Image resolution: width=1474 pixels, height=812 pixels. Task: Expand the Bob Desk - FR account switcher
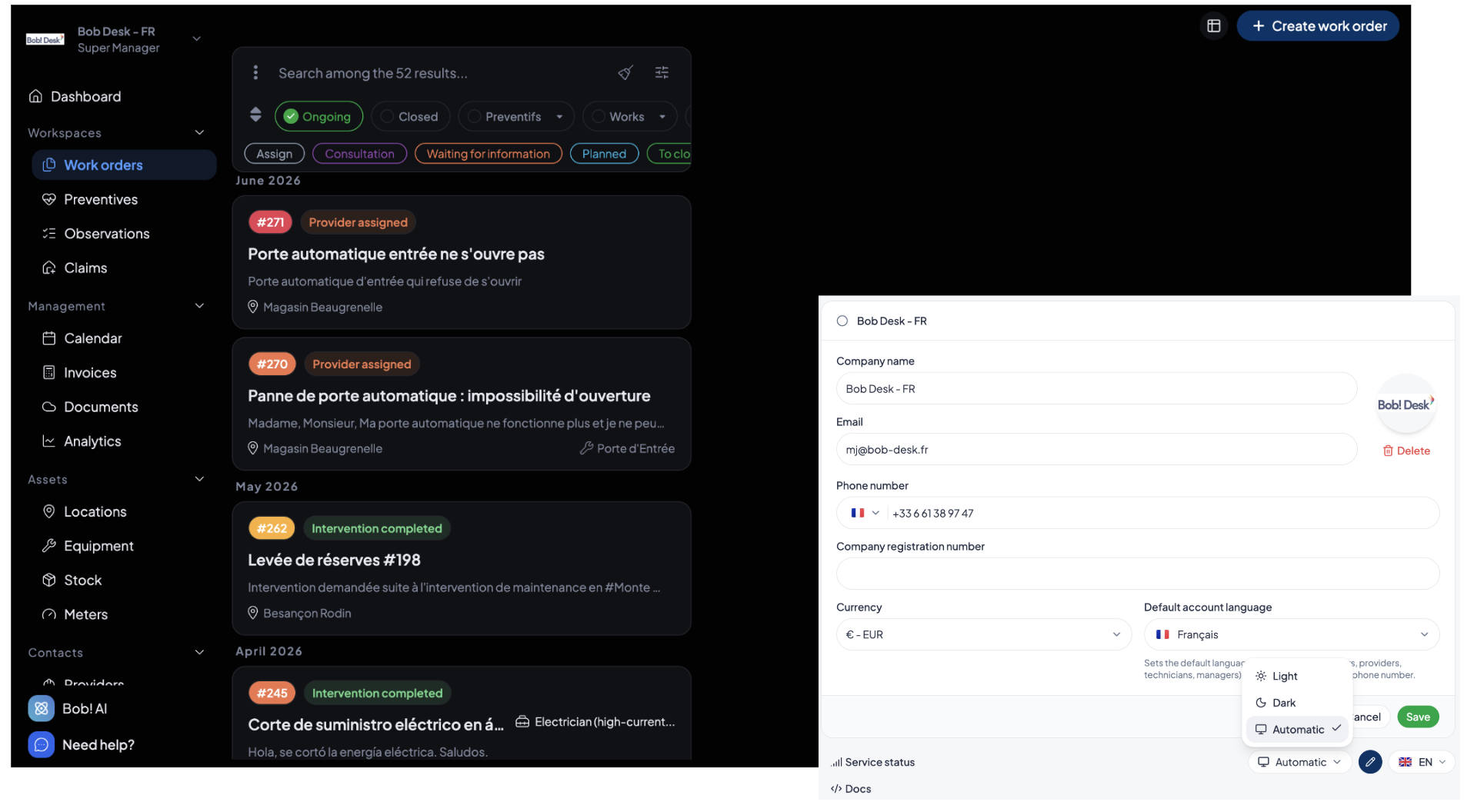coord(196,39)
